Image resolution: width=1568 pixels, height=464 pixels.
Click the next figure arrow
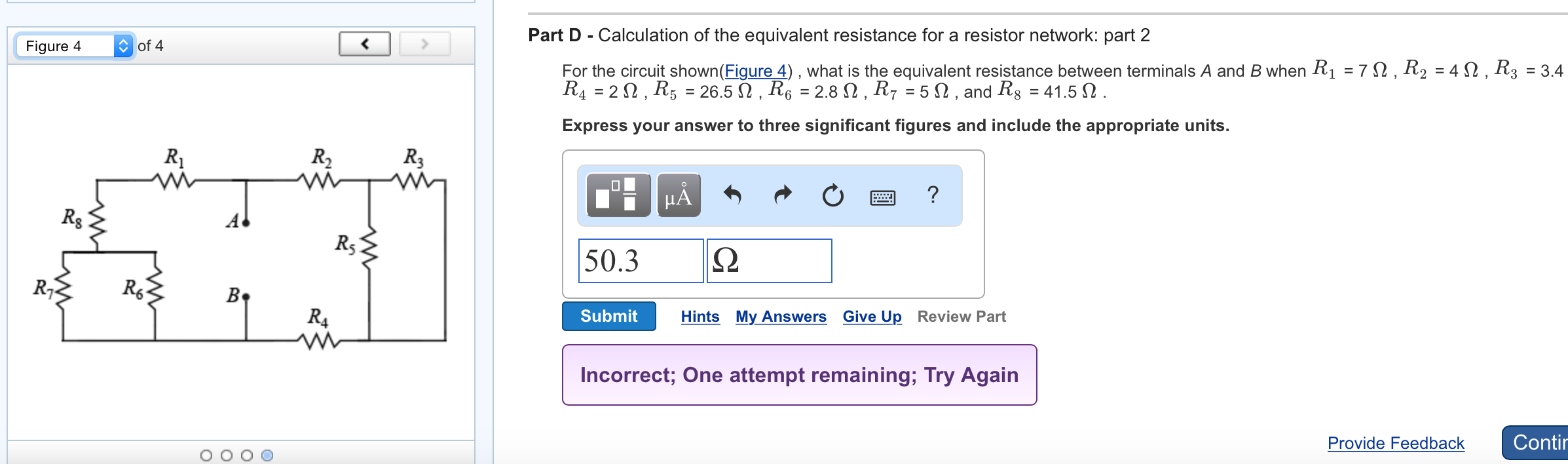tap(425, 44)
